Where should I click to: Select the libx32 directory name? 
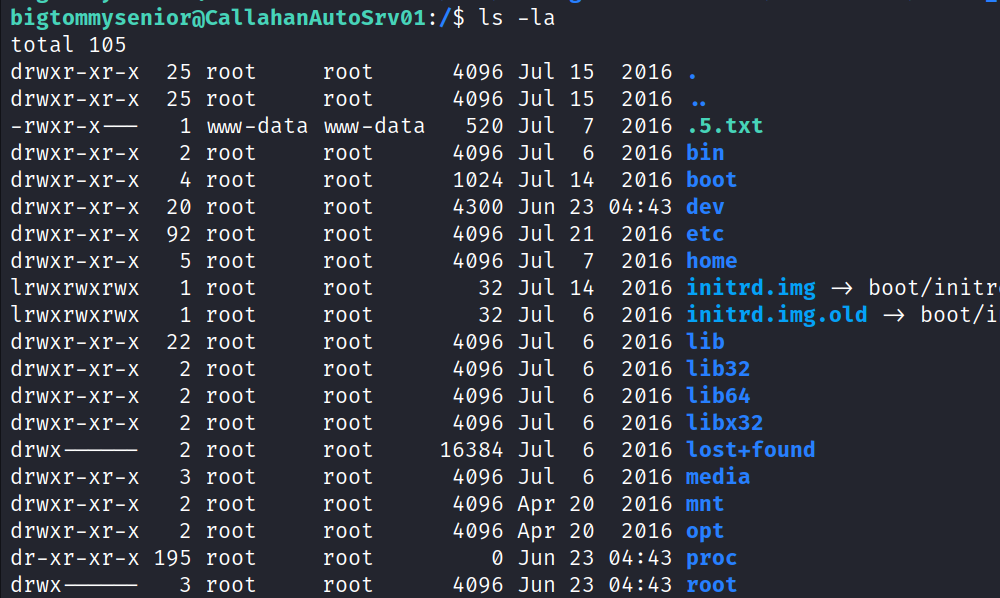(724, 423)
